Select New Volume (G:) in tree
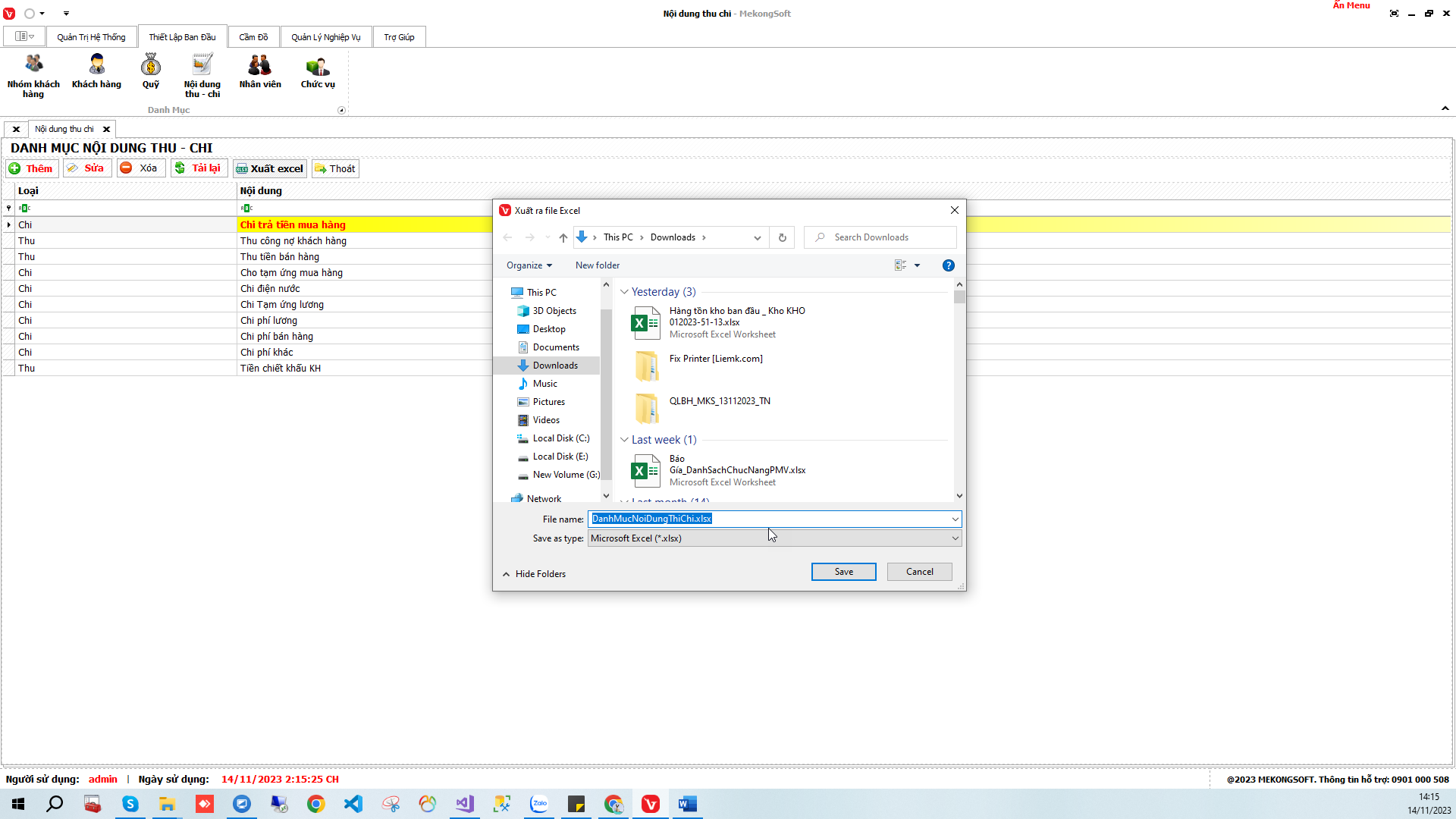 pyautogui.click(x=566, y=475)
